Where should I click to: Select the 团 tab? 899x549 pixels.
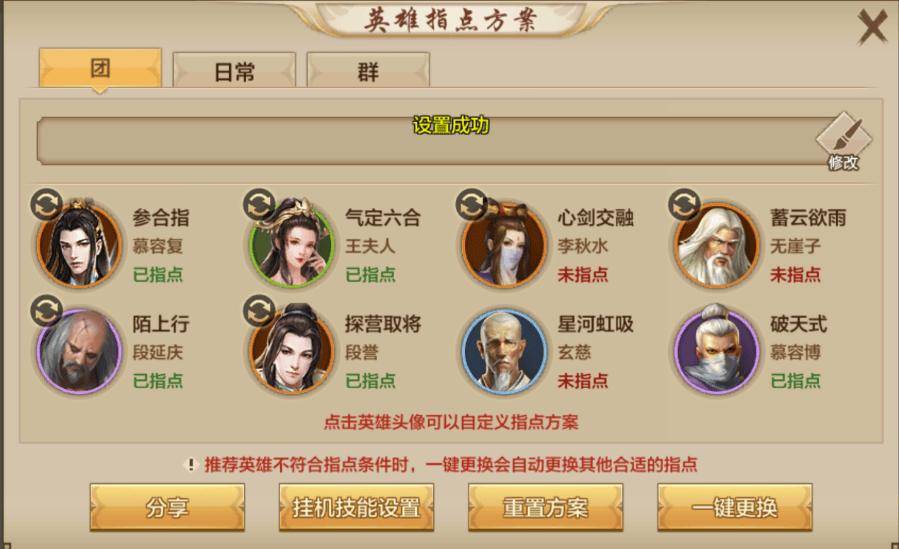[x=100, y=69]
